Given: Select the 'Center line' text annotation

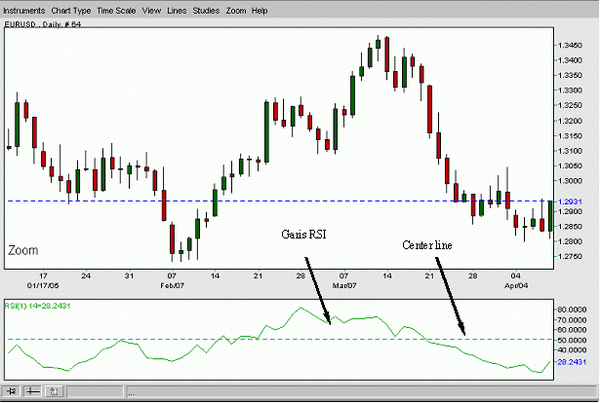Looking at the screenshot, I should coord(429,244).
